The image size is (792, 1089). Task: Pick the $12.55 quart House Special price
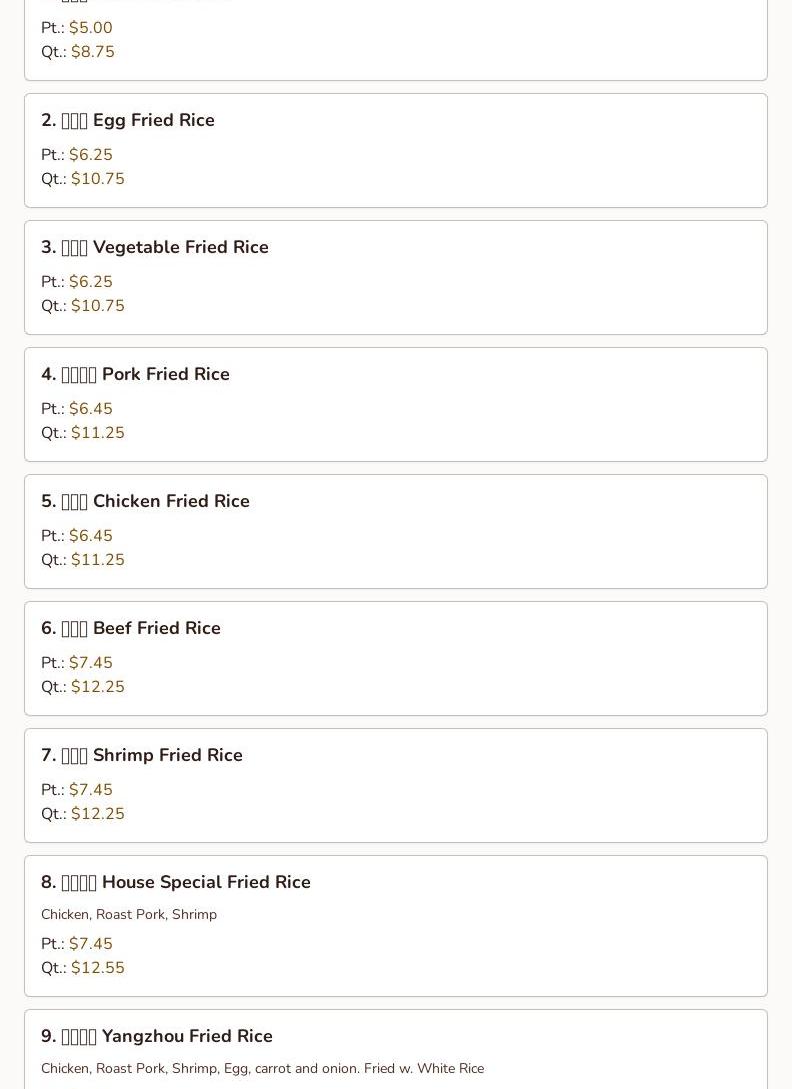(98, 968)
